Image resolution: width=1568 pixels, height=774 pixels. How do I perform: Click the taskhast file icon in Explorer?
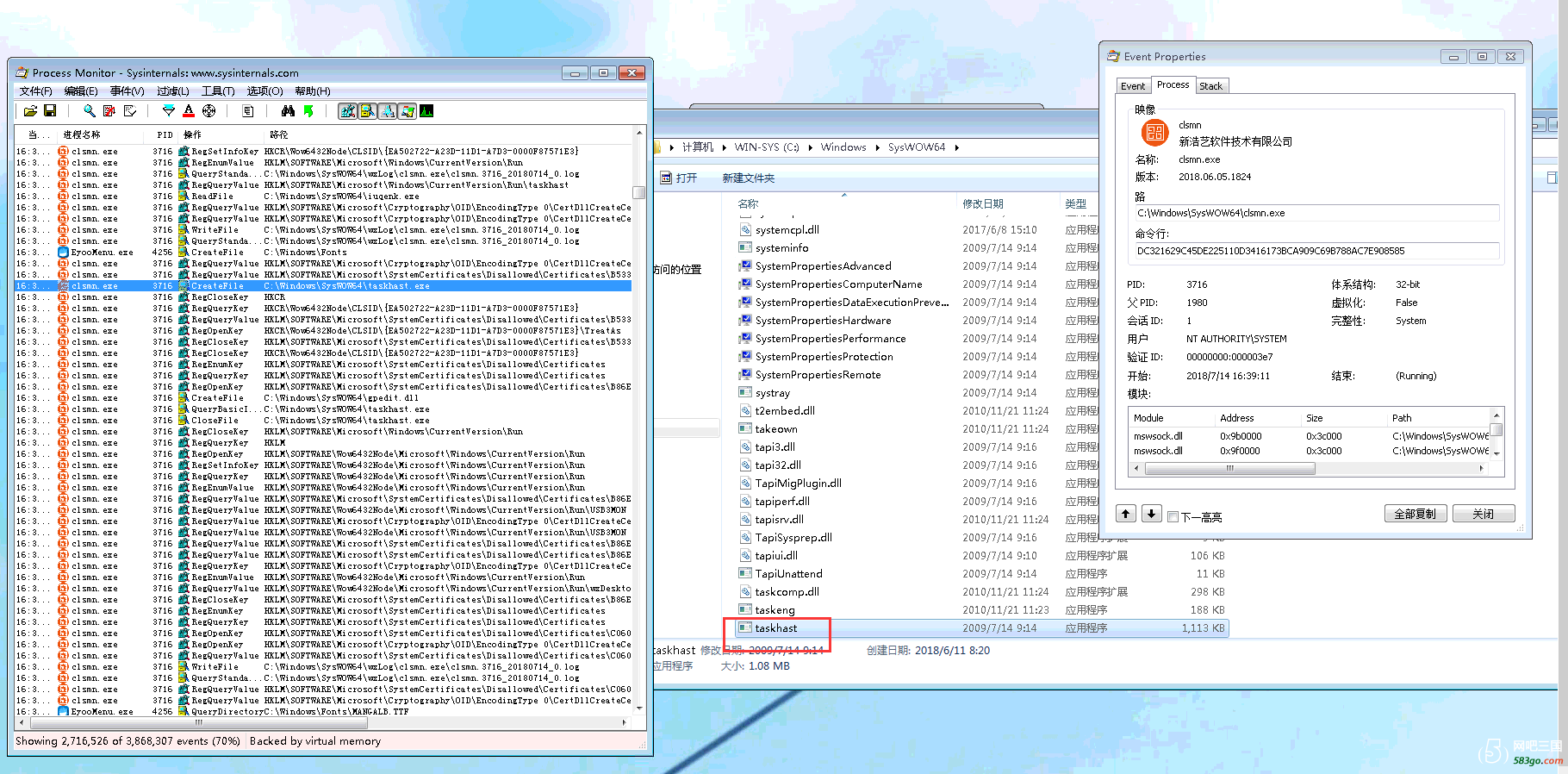[x=745, y=627]
